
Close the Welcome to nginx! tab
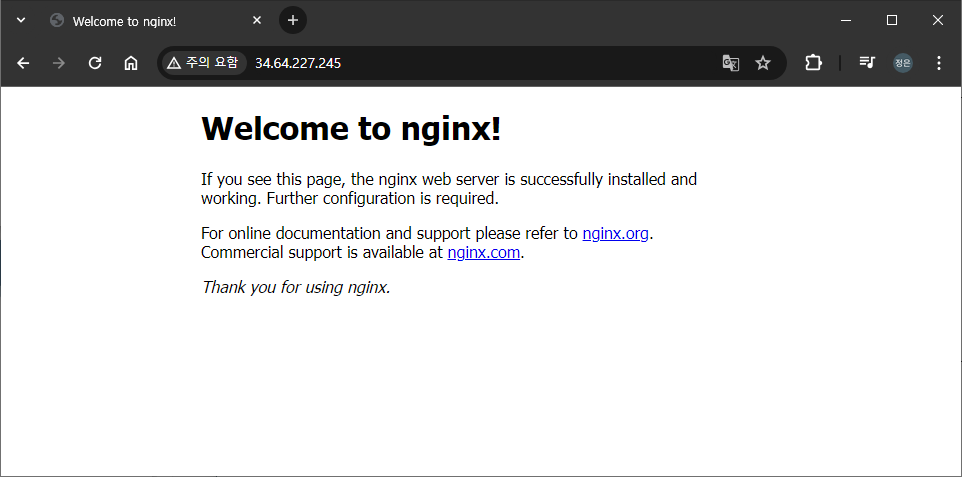257,20
